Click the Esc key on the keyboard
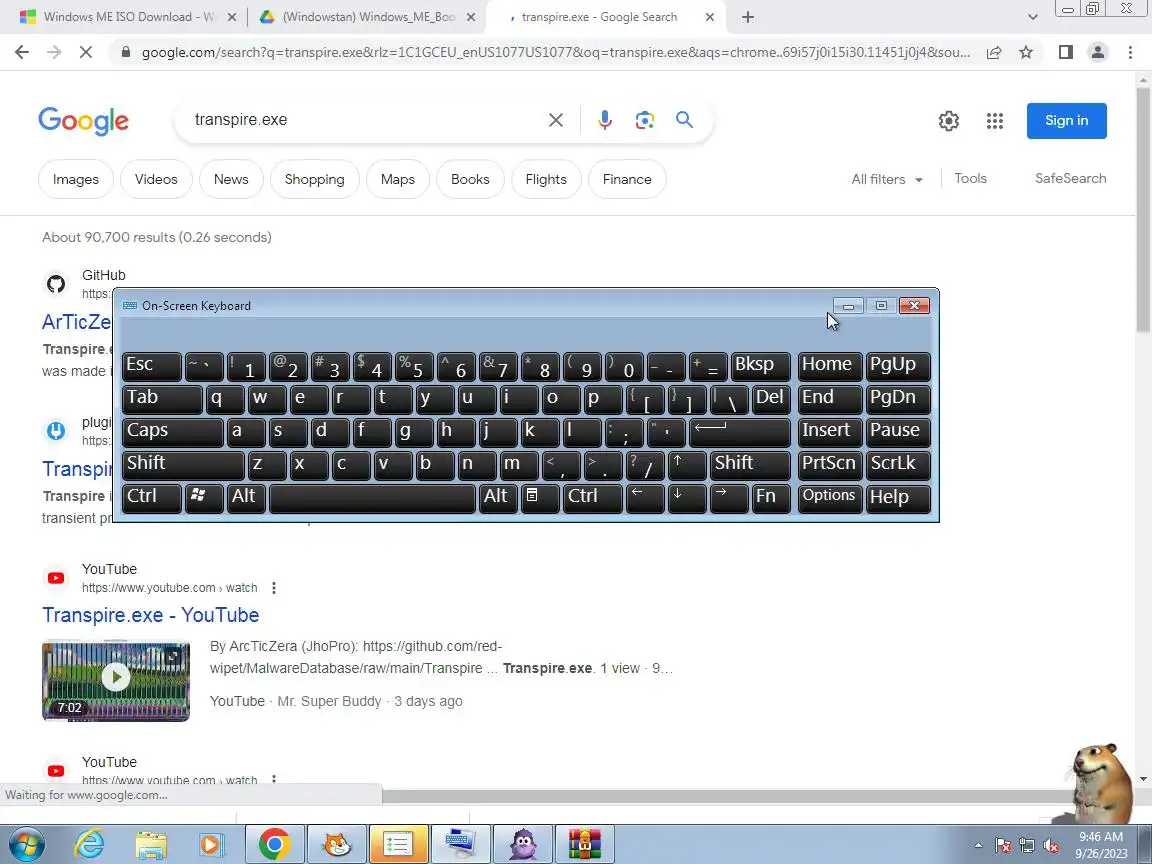Screen dimensions: 1152x864 point(151,366)
